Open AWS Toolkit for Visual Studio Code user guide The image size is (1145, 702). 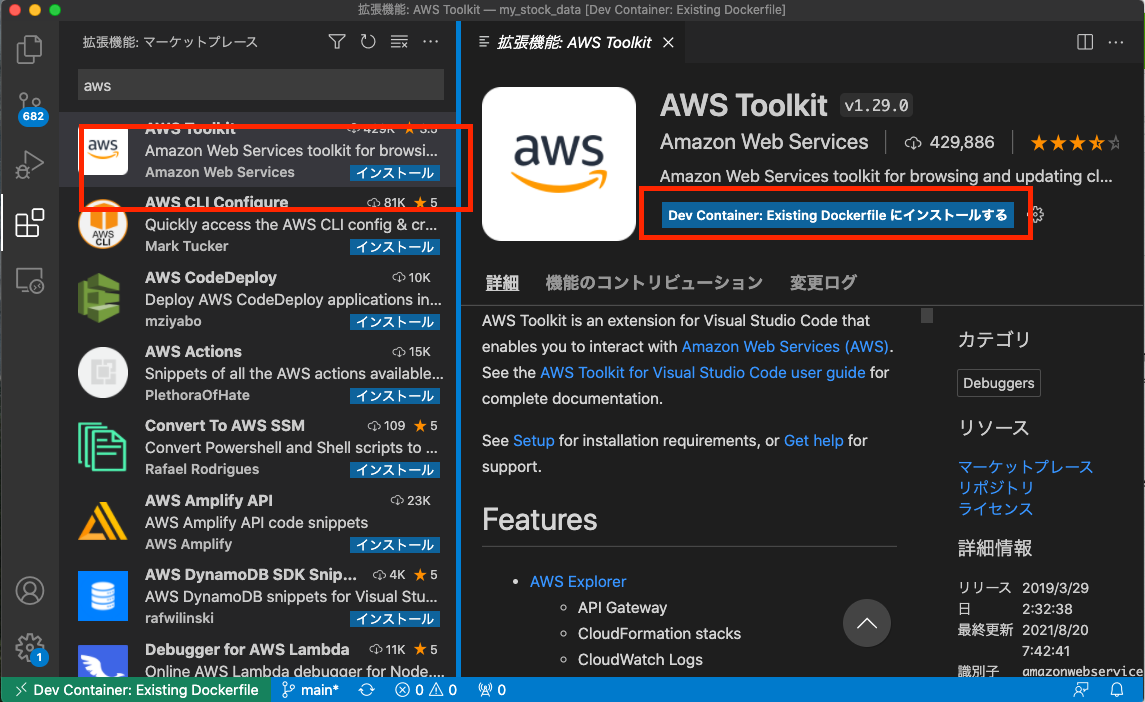[x=702, y=373]
